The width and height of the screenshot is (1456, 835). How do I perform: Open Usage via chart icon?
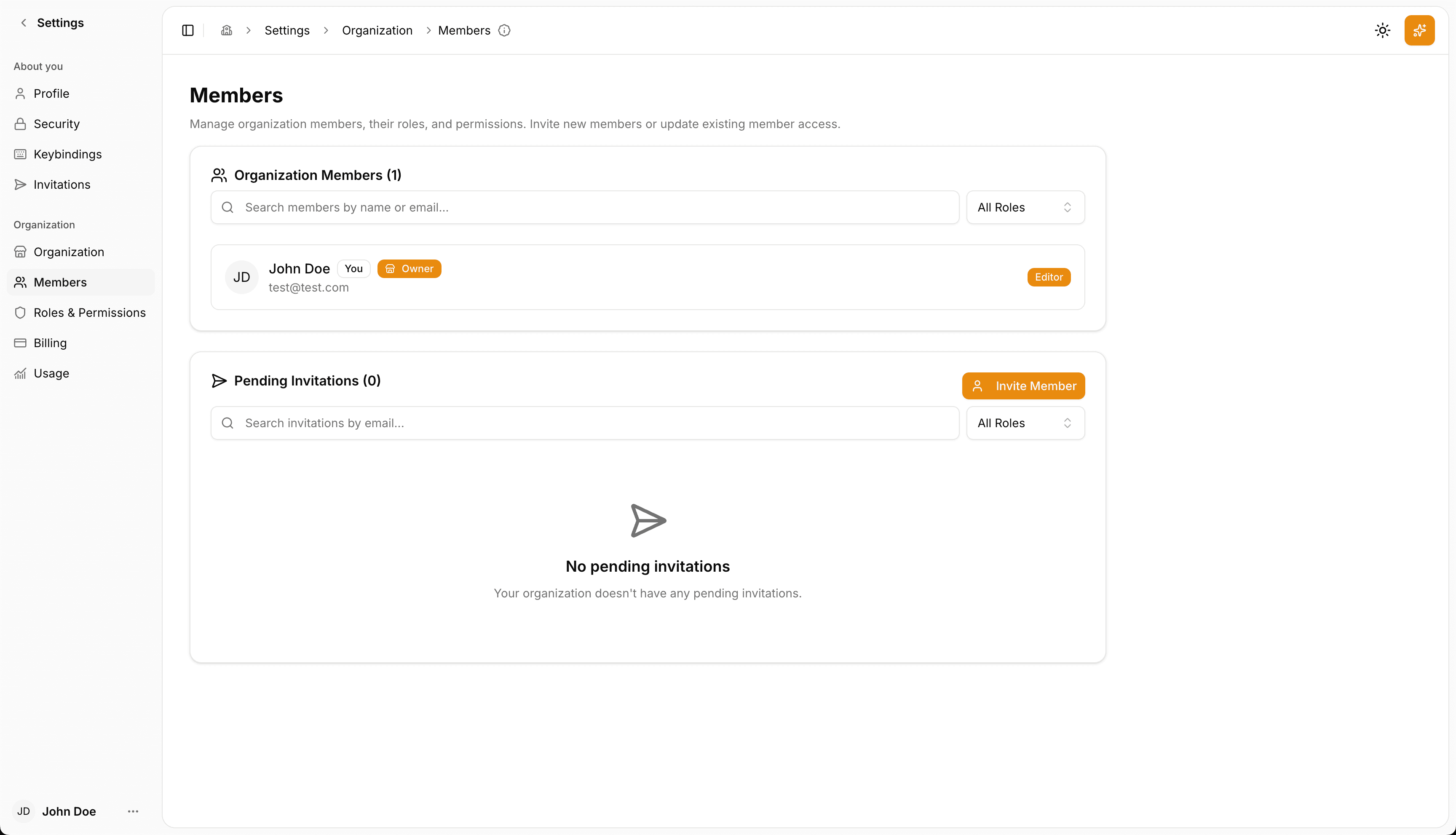pos(21,373)
